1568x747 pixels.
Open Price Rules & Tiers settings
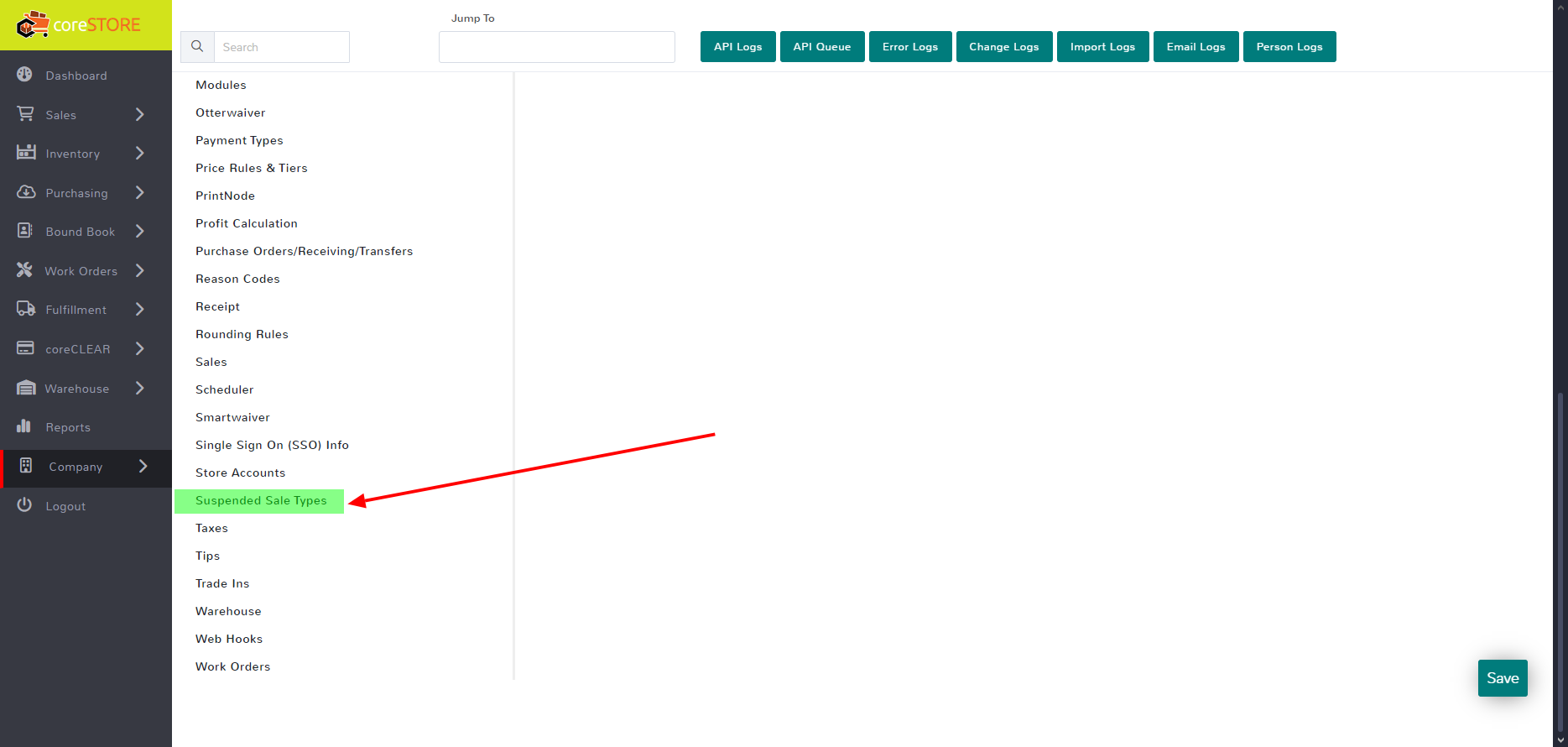point(252,168)
